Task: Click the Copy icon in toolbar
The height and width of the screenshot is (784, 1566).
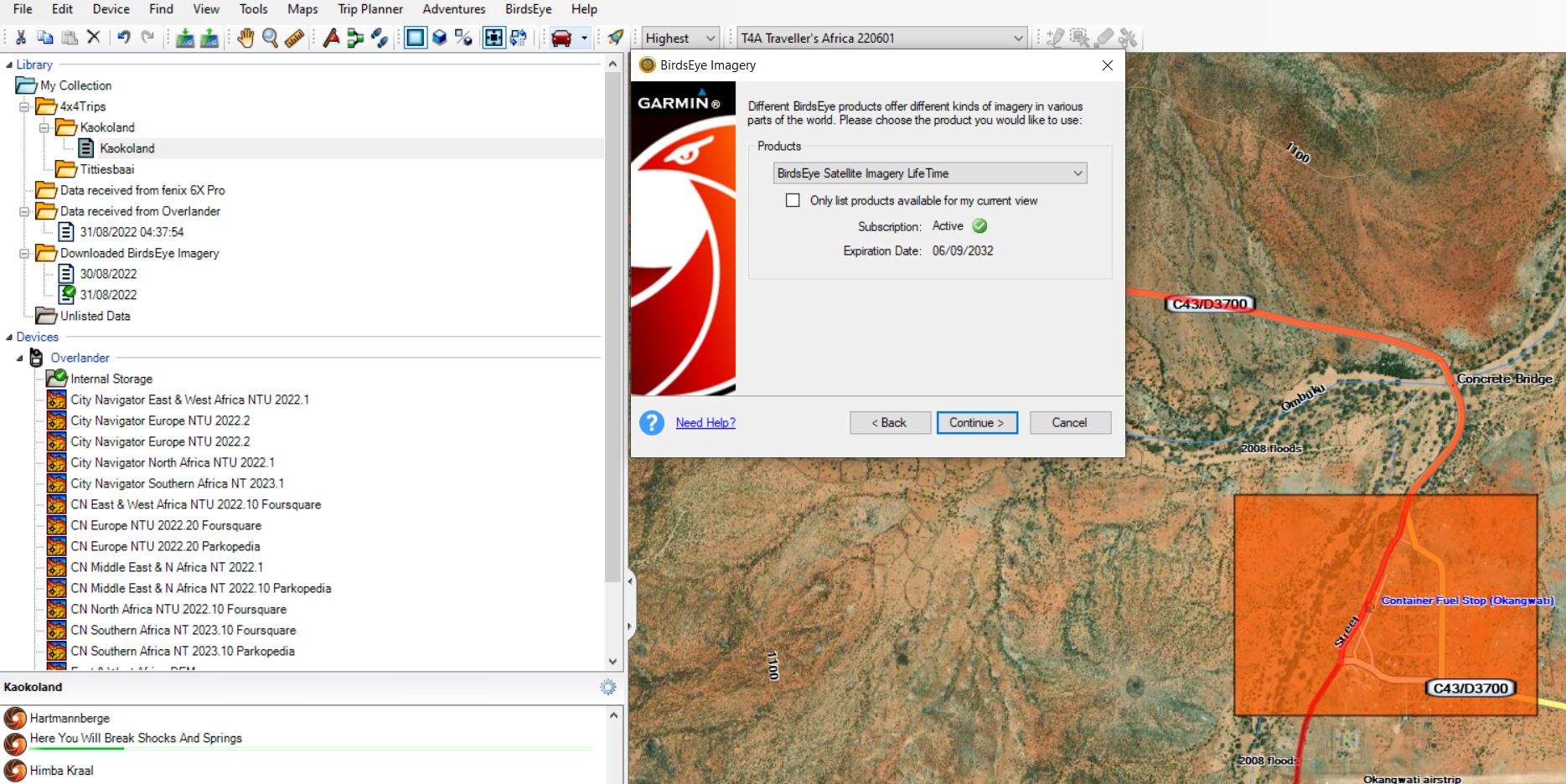Action: (x=45, y=38)
